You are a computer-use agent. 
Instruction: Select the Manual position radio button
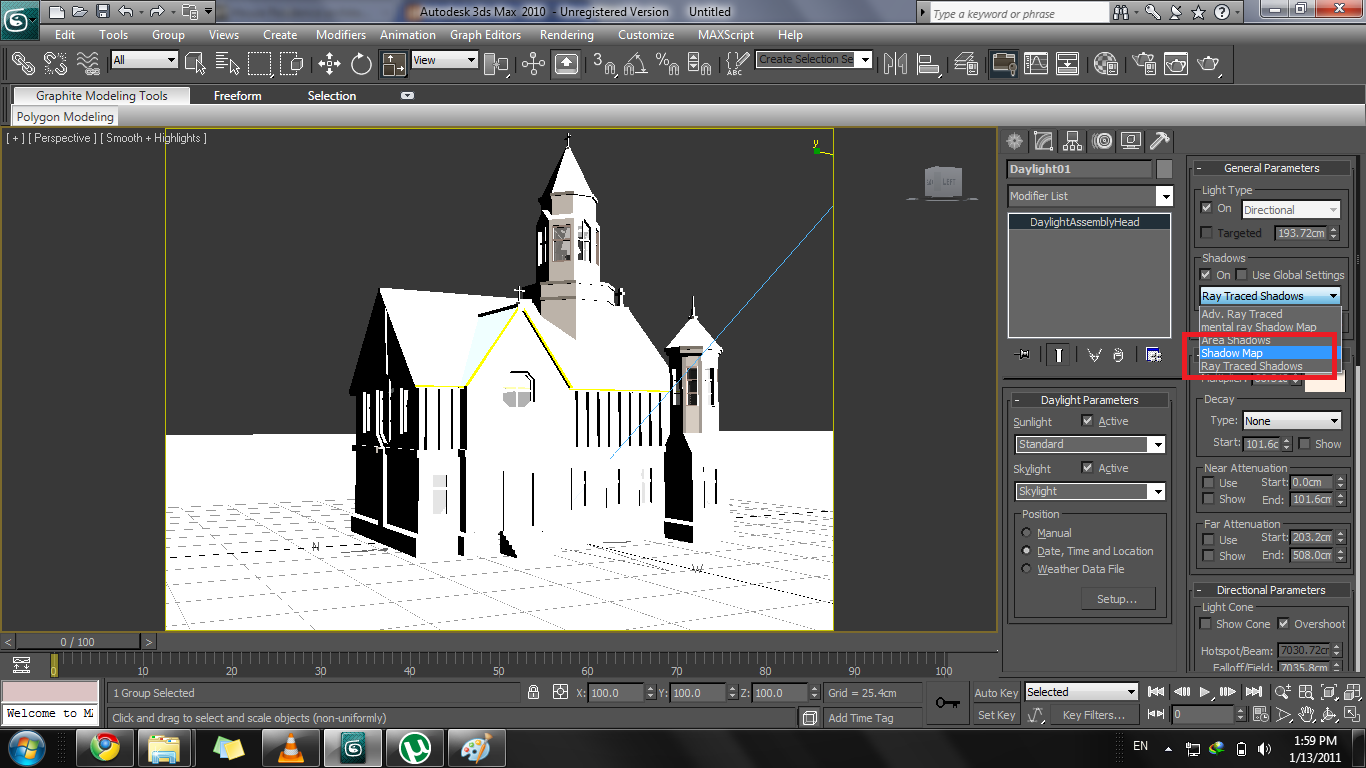click(x=1026, y=533)
